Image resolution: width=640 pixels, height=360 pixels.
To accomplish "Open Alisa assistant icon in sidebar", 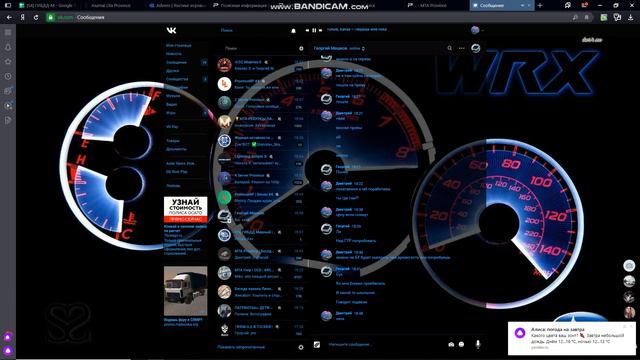I will tap(8, 351).
